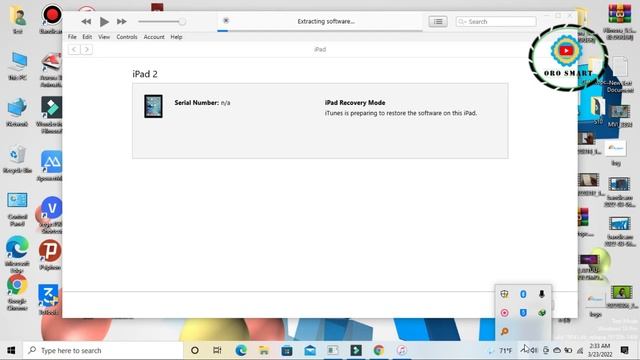Open the clock showing 2:33 AM
Viewport: 640px width, 360px height.
pos(600,350)
